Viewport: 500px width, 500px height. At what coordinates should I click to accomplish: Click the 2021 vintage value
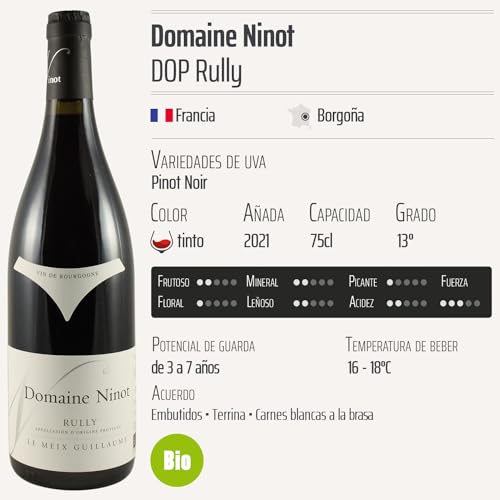[x=257, y=241]
